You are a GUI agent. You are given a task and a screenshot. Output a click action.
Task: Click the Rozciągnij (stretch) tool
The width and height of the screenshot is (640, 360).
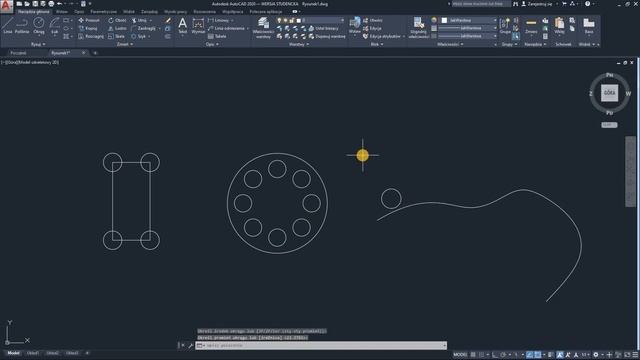[x=91, y=36]
